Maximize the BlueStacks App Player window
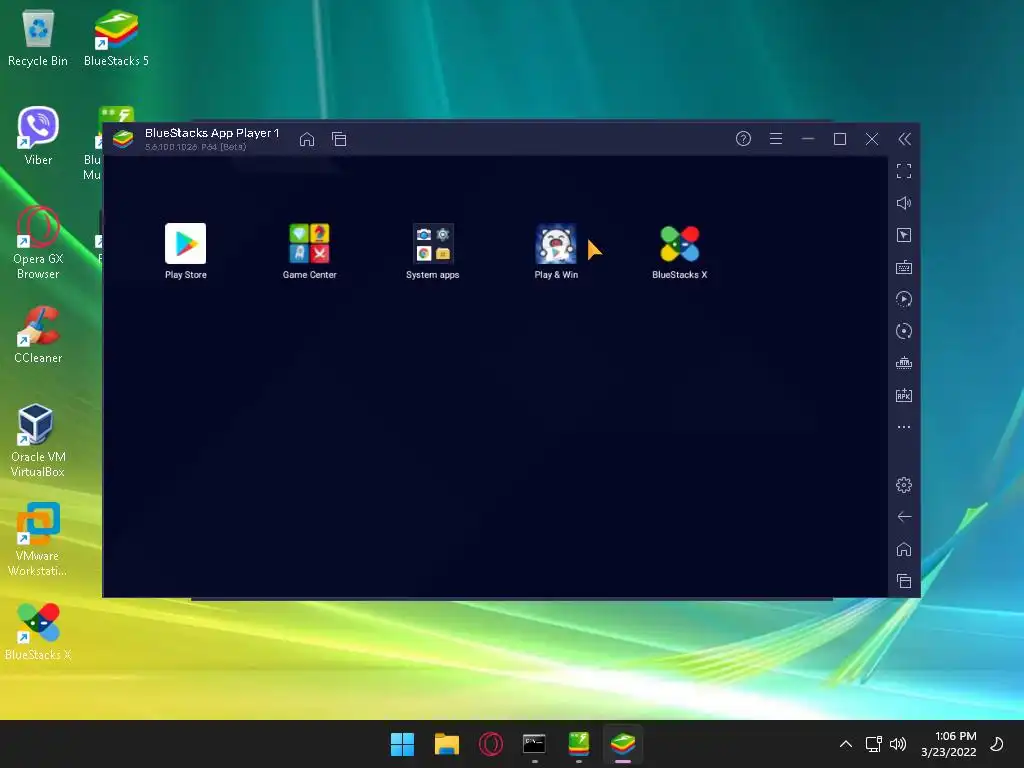 [x=840, y=139]
